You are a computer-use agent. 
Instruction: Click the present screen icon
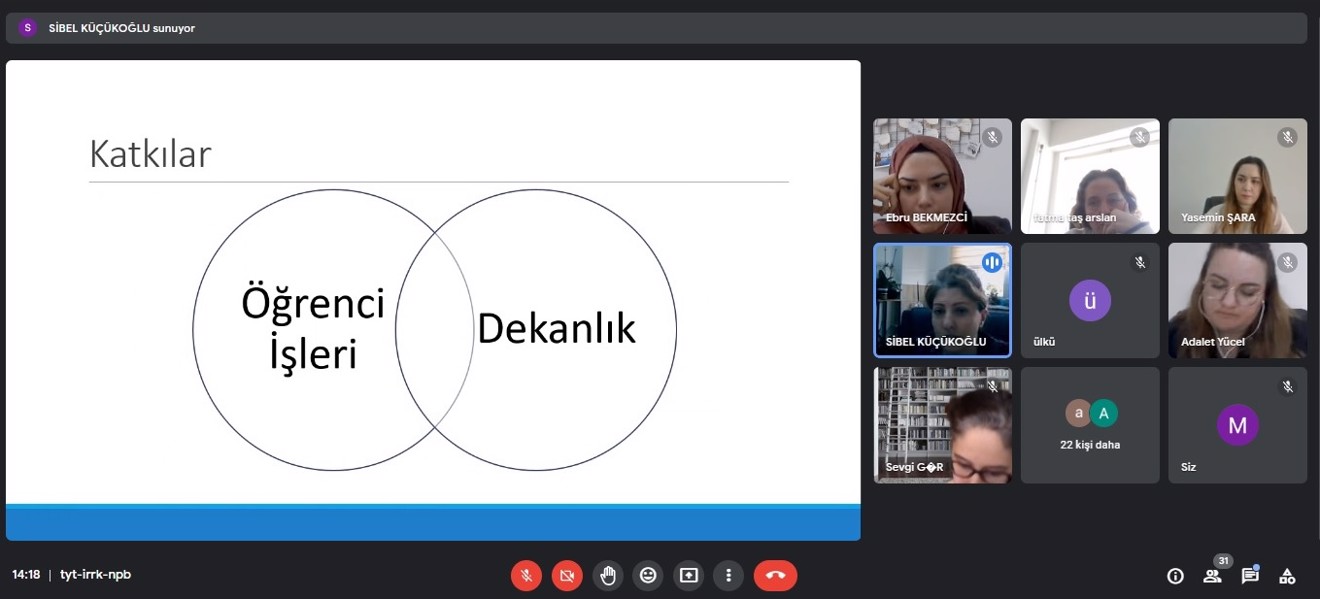688,575
